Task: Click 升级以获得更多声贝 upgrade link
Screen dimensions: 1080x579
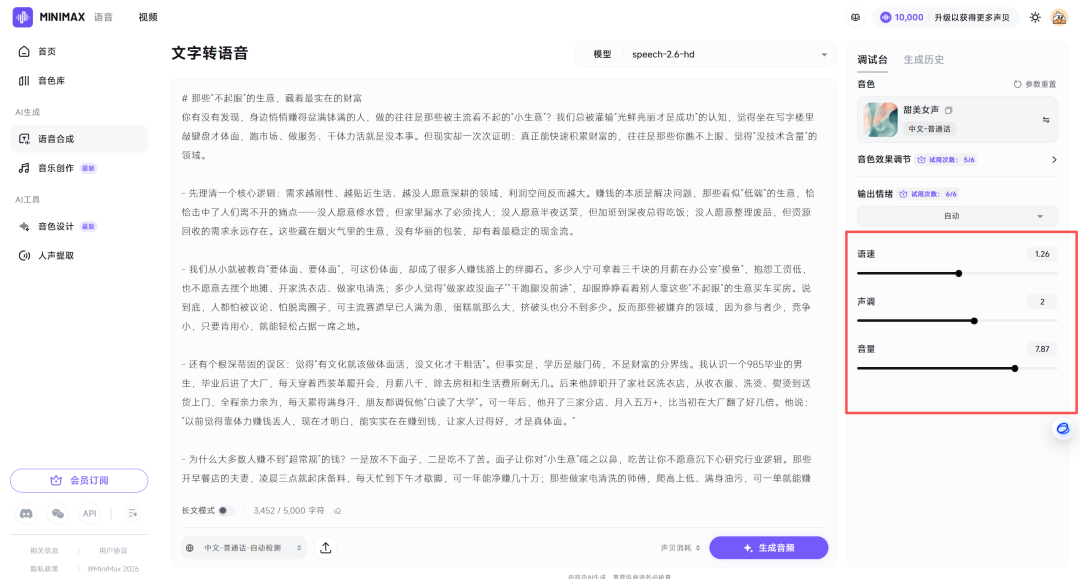Action: [971, 17]
